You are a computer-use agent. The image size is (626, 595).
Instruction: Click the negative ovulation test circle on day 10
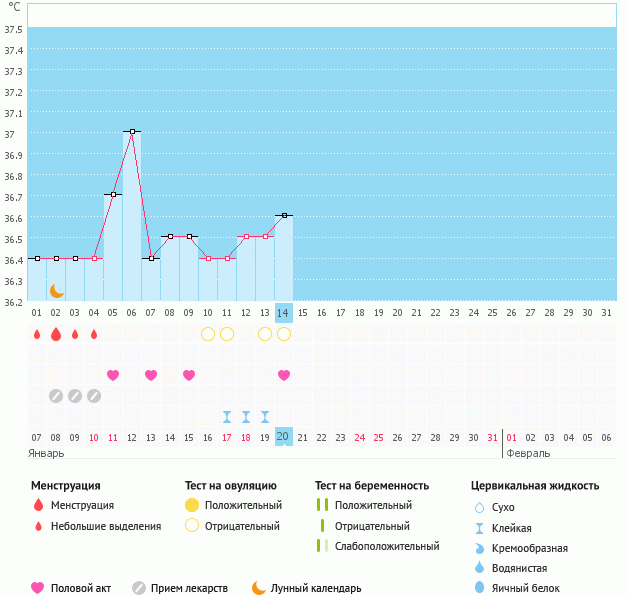(208, 334)
